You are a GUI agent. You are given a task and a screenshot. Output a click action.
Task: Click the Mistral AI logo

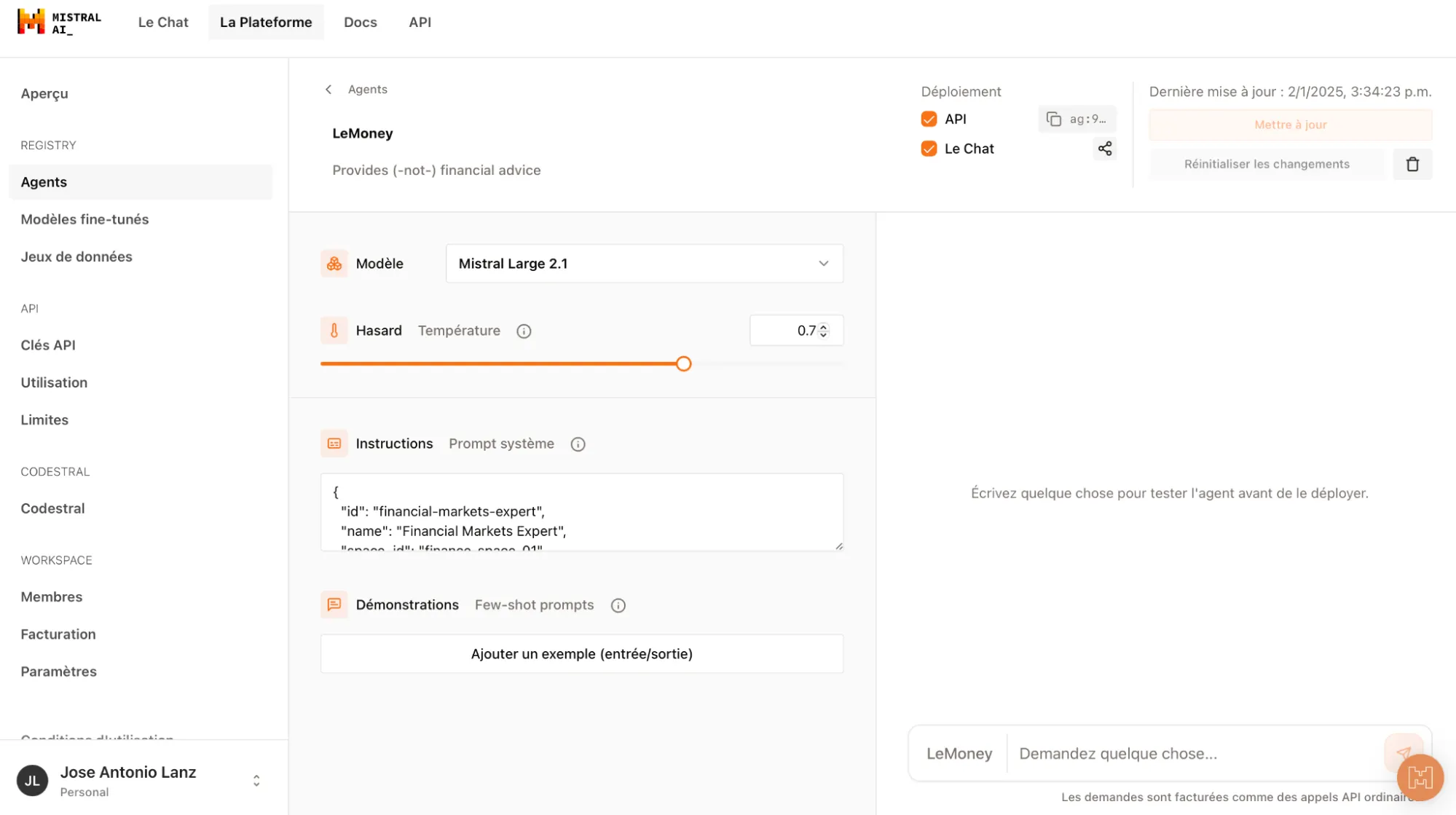[x=59, y=22]
